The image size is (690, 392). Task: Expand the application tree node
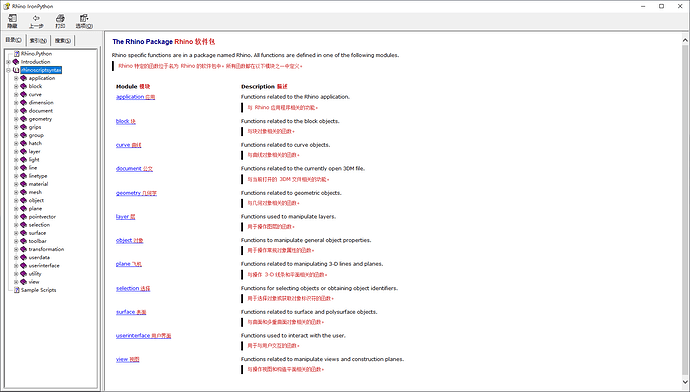pos(16,78)
